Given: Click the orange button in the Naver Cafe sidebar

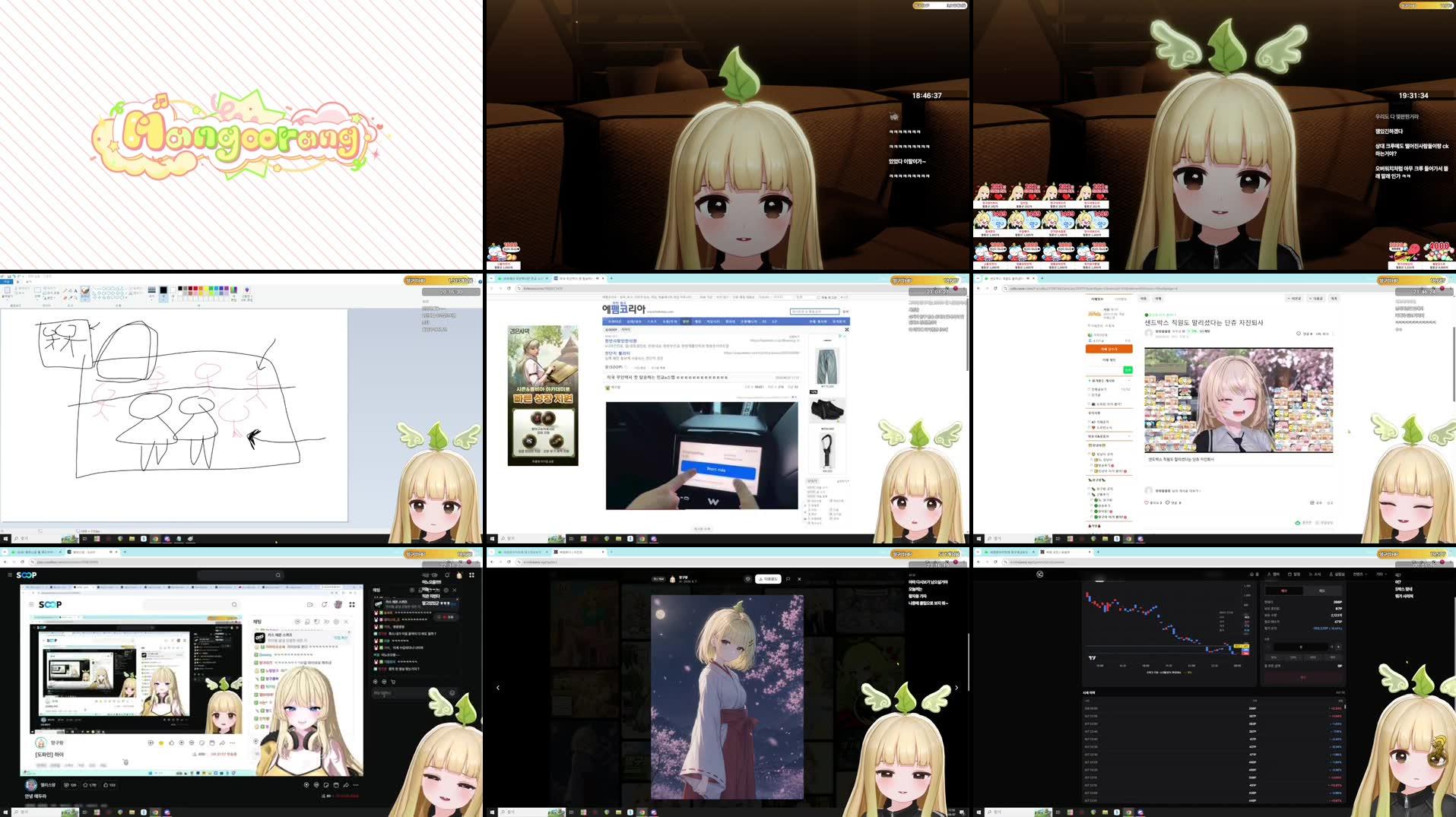Looking at the screenshot, I should pyautogui.click(x=1109, y=349).
